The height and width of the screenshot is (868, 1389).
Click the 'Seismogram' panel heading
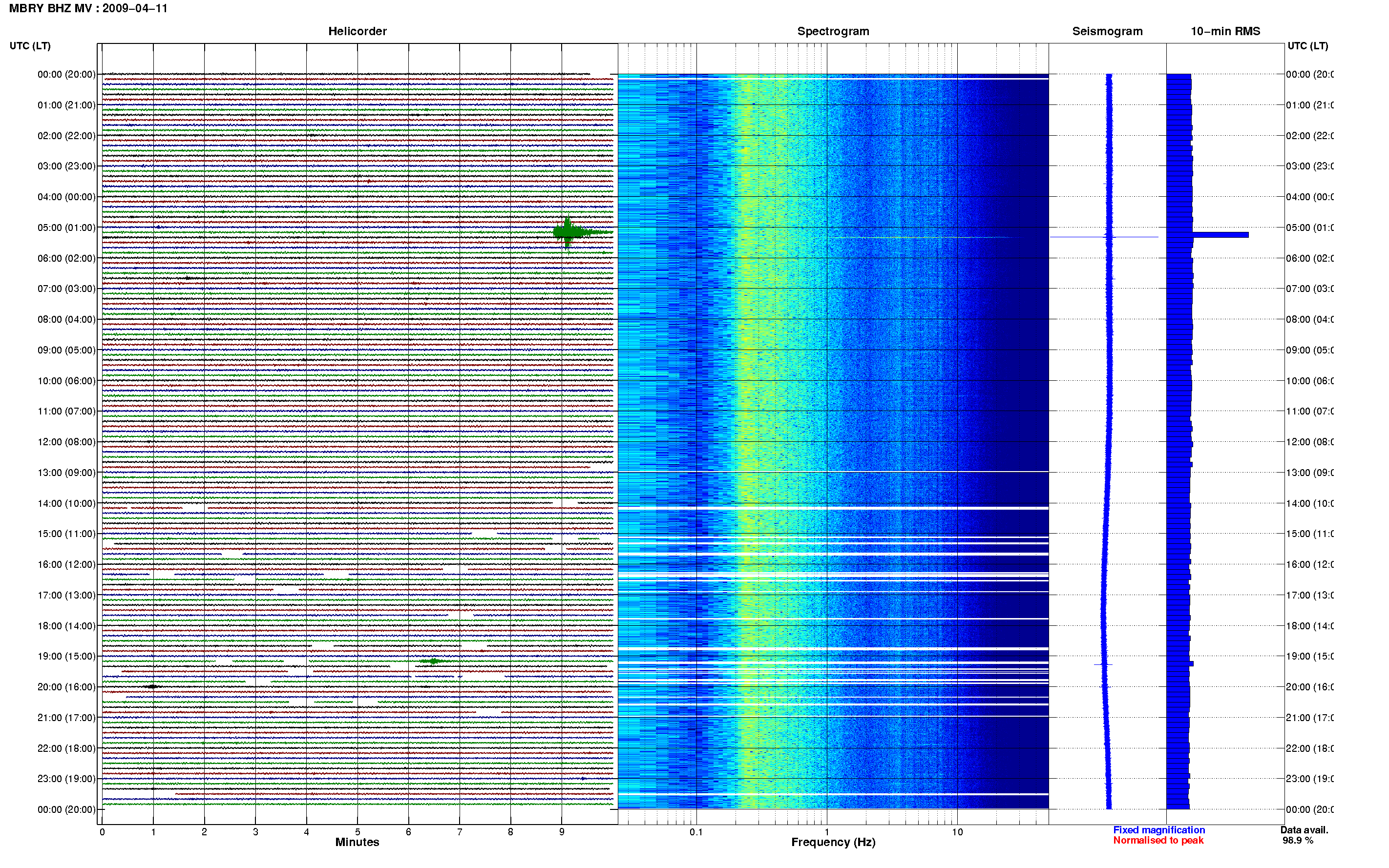pos(1107,32)
